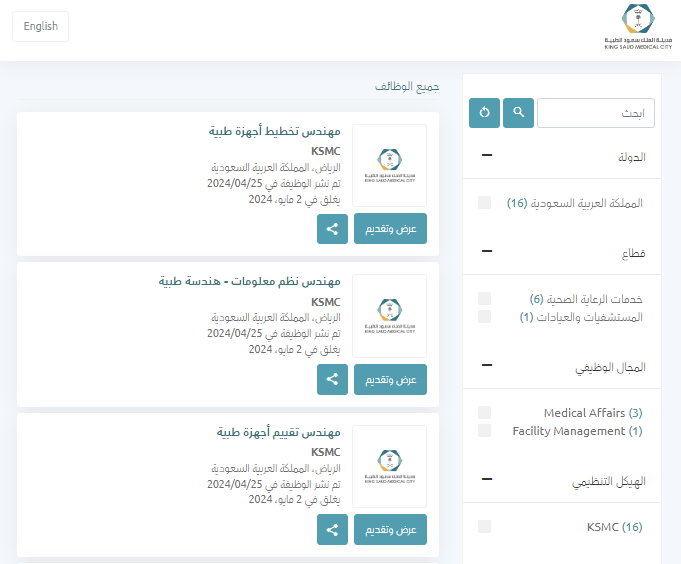
Task: Open logo thumbnail of مهندس تقييم أجهزة طبية
Action: [x=390, y=467]
